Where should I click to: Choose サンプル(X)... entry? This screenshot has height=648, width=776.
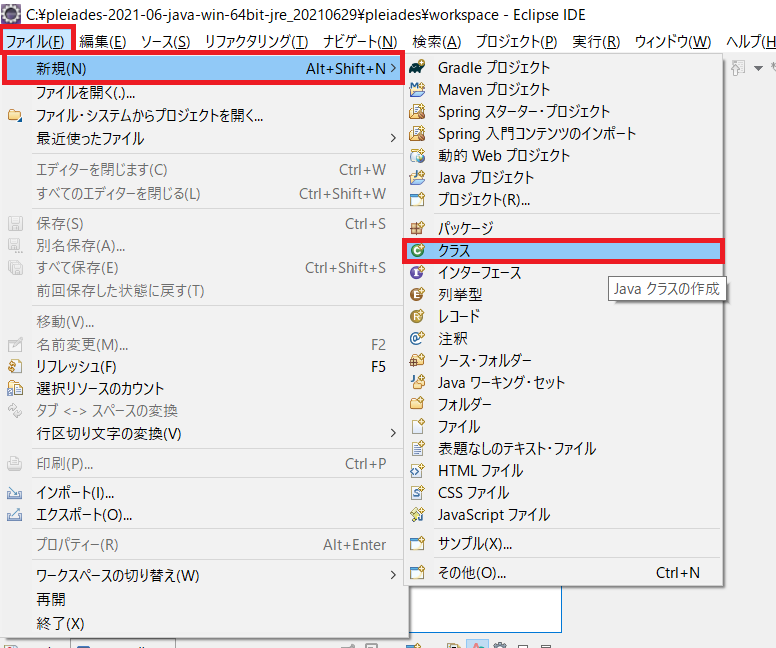563,544
